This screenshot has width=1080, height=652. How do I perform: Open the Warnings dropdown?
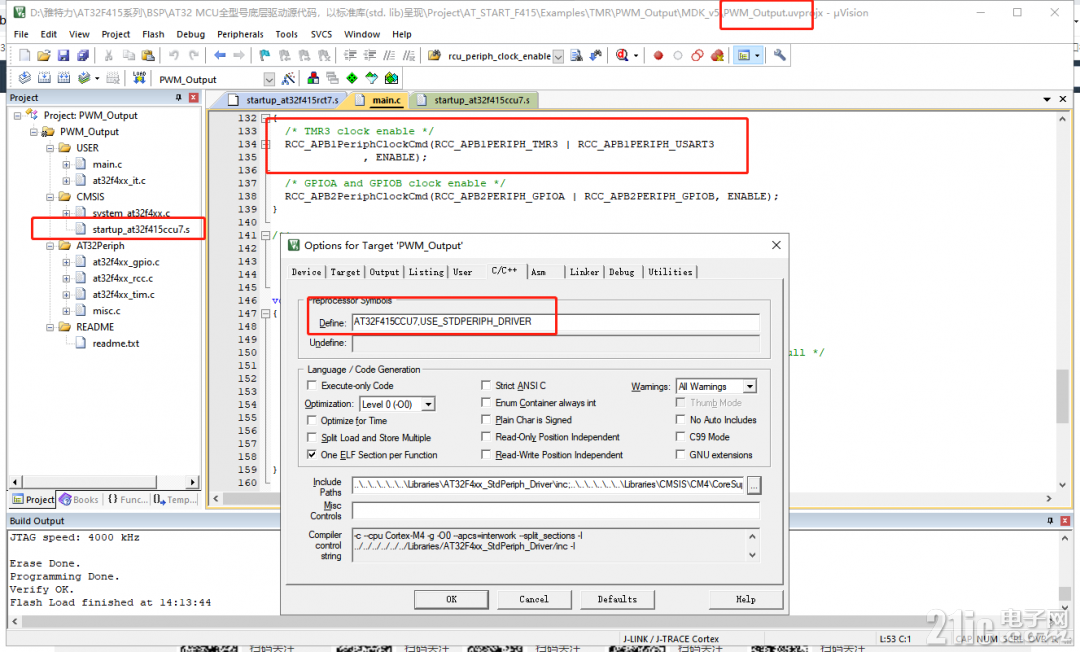[749, 386]
